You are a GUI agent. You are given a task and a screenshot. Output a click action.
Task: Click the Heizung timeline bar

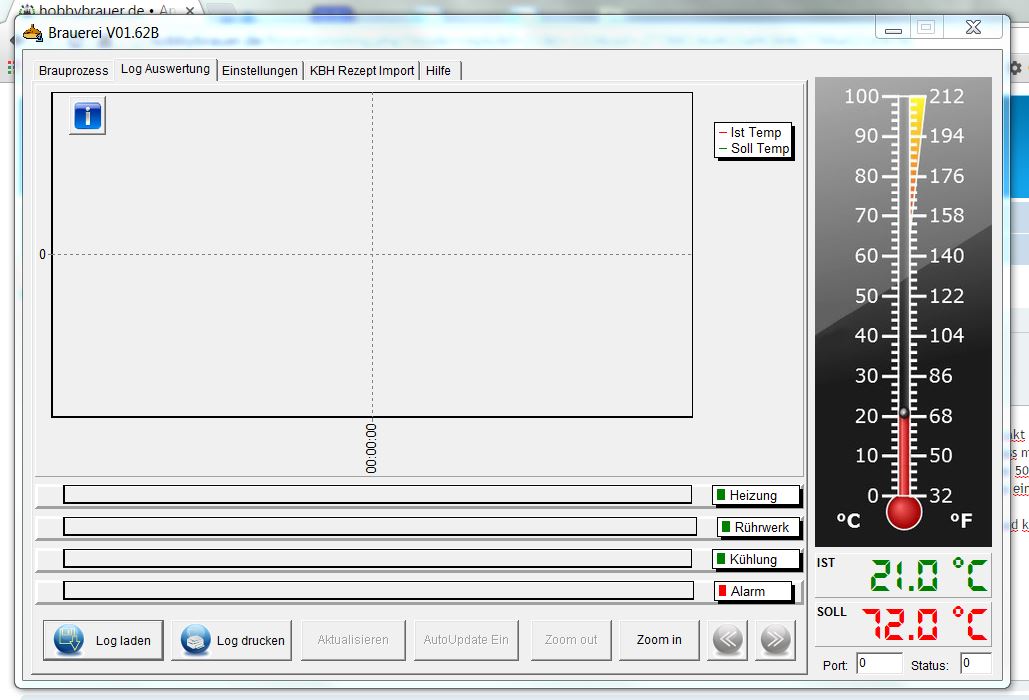pyautogui.click(x=377, y=495)
